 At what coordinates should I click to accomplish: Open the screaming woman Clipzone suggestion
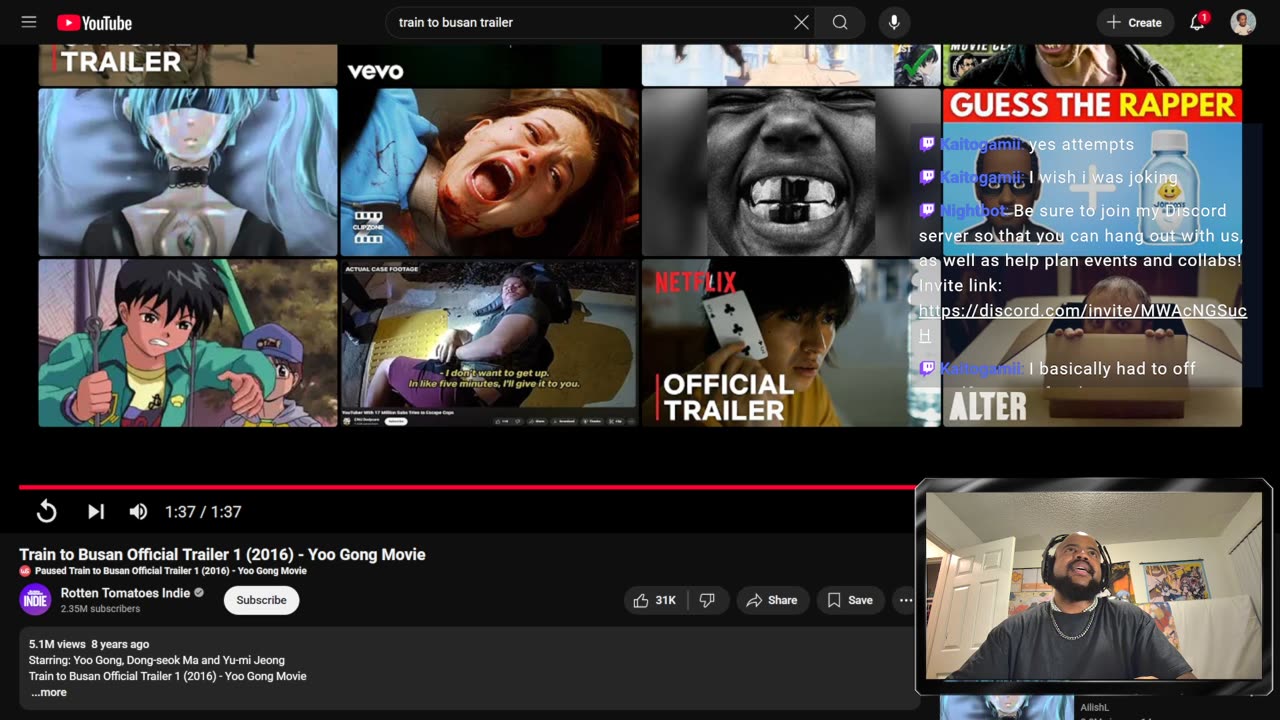489,172
